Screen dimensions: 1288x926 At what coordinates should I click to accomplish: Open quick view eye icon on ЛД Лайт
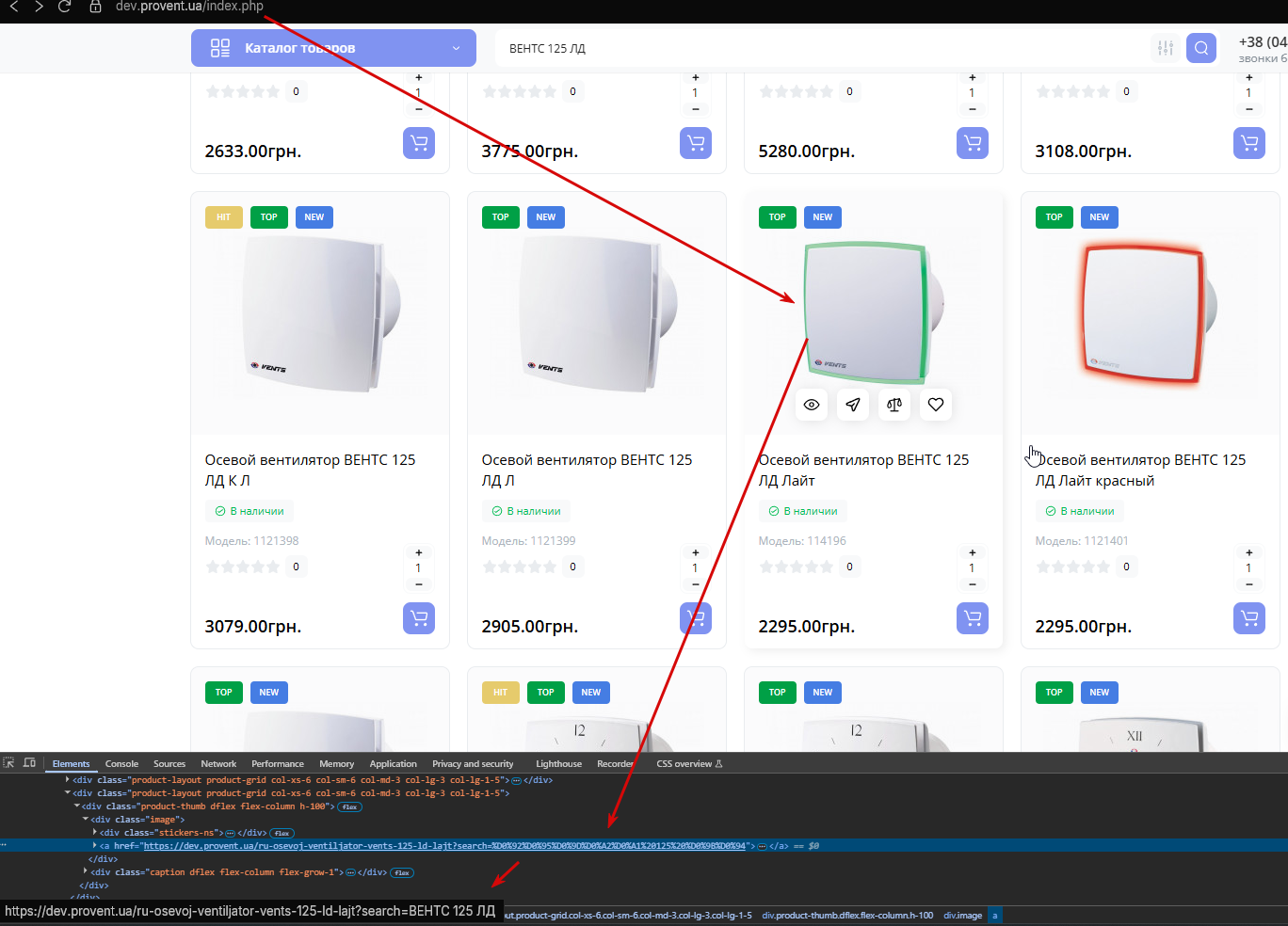812,405
